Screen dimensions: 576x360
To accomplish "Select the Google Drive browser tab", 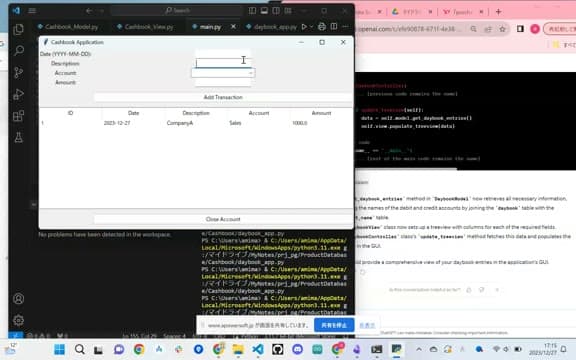I will 412,12.
